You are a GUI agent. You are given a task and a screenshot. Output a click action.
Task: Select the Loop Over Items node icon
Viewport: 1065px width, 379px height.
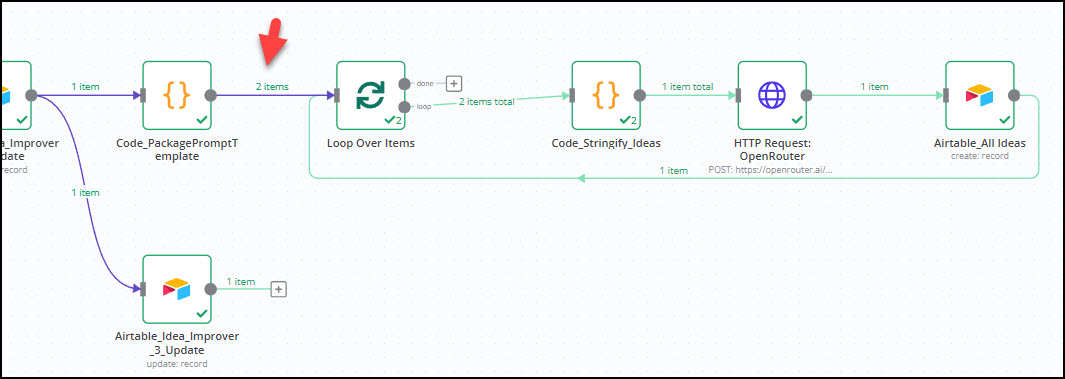click(x=371, y=95)
